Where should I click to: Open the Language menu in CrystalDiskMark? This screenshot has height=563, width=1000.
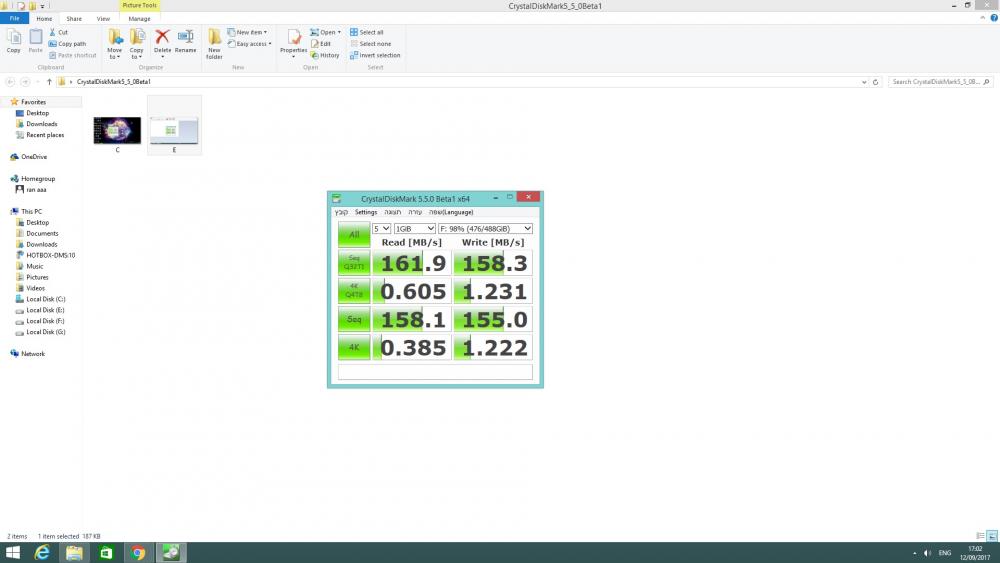click(451, 212)
